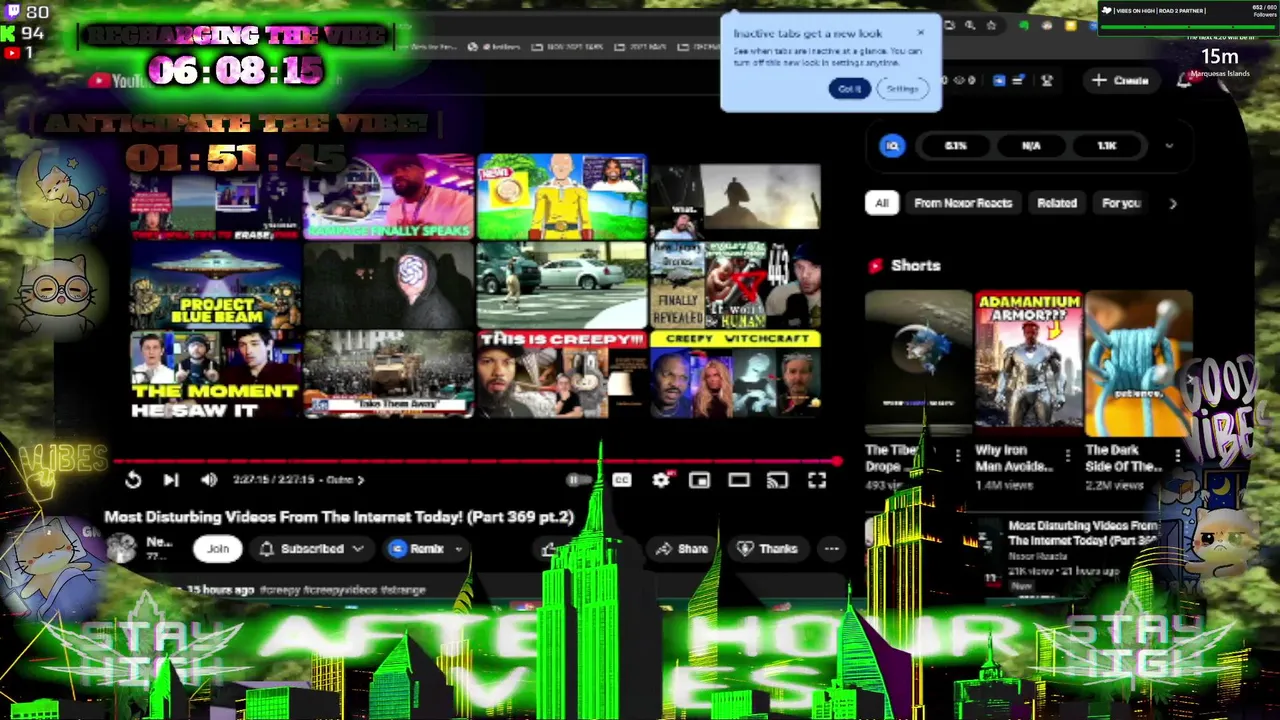Click the video title text
Screen dimensions: 1280x720
(339, 516)
